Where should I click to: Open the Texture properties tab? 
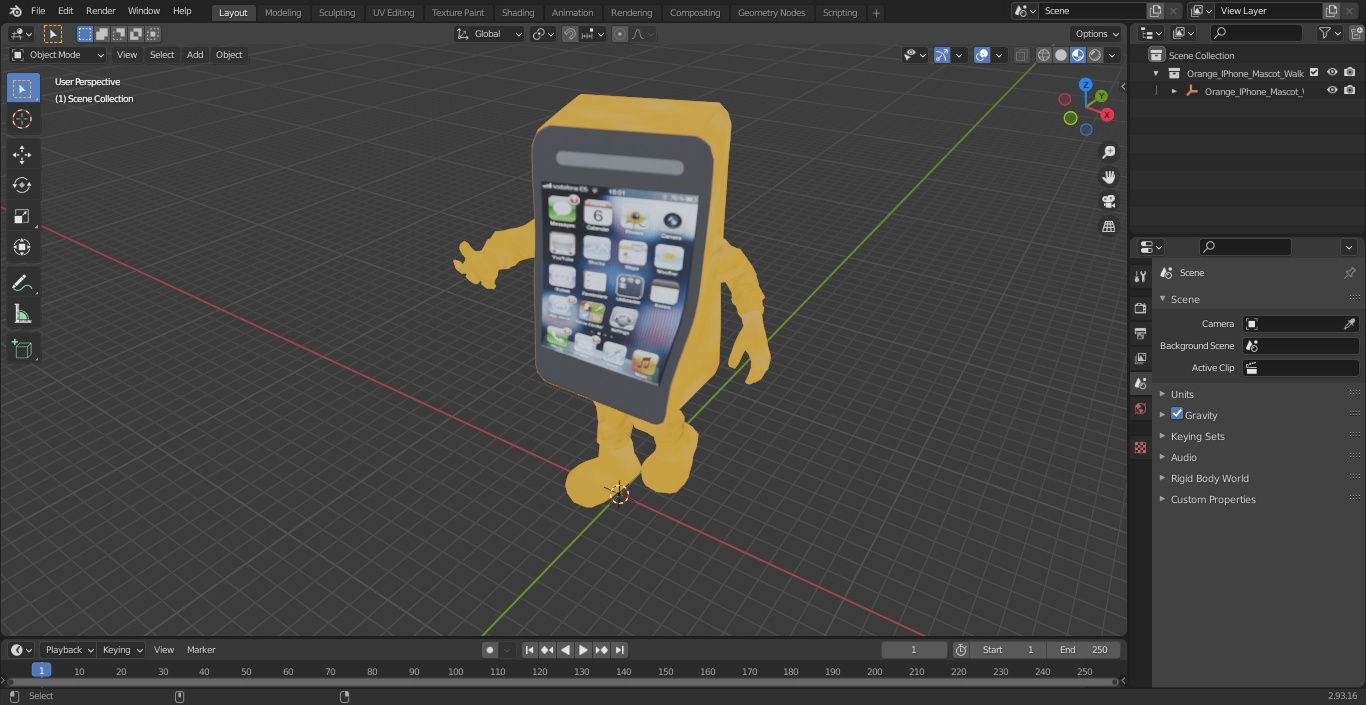click(x=1140, y=447)
